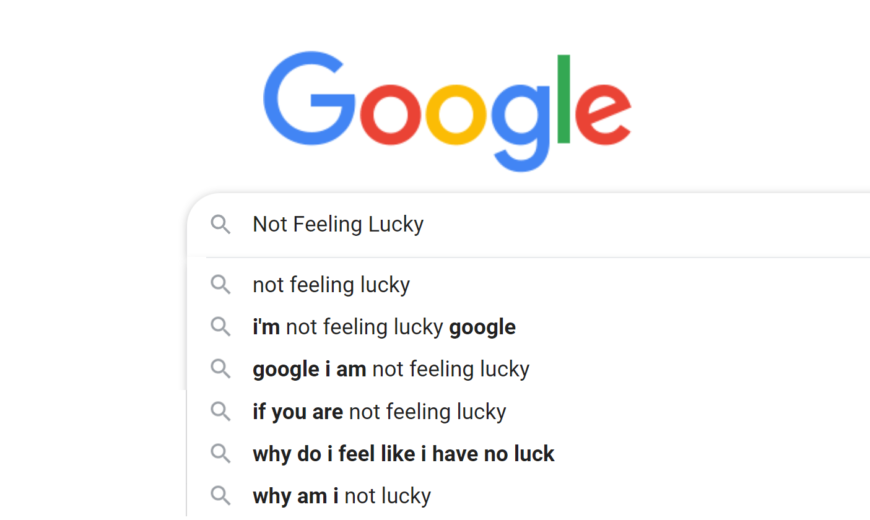The image size is (870, 520).
Task: Click search icon beside 'i'm not feeling lucky google'
Action: (x=220, y=327)
